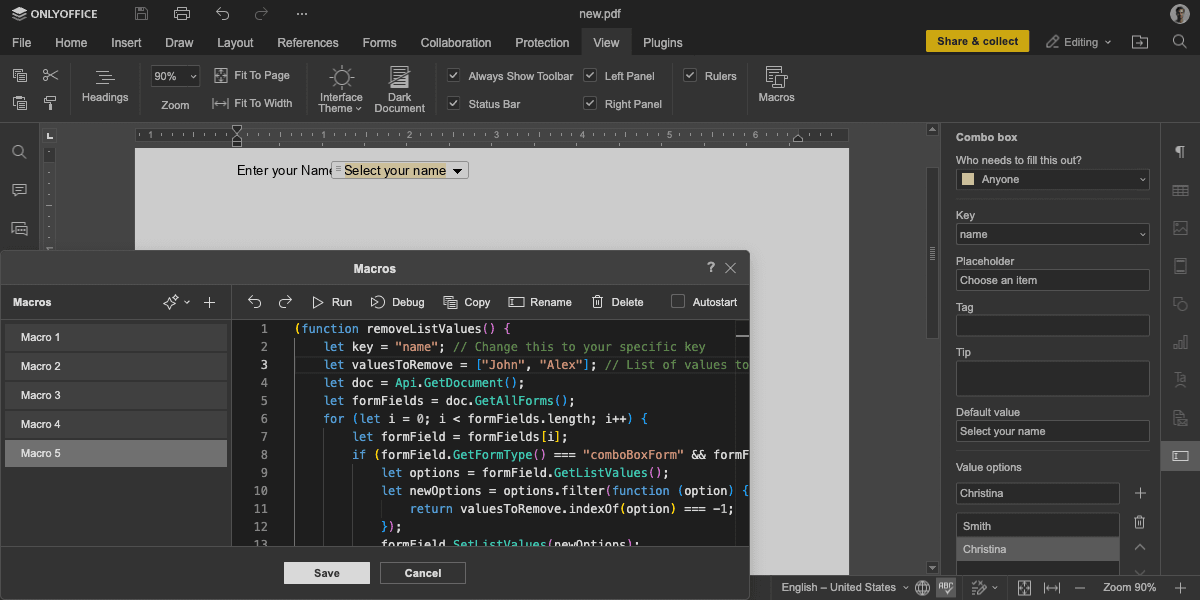Click the Save button in Macros dialog
This screenshot has height=600, width=1200.
click(x=327, y=573)
